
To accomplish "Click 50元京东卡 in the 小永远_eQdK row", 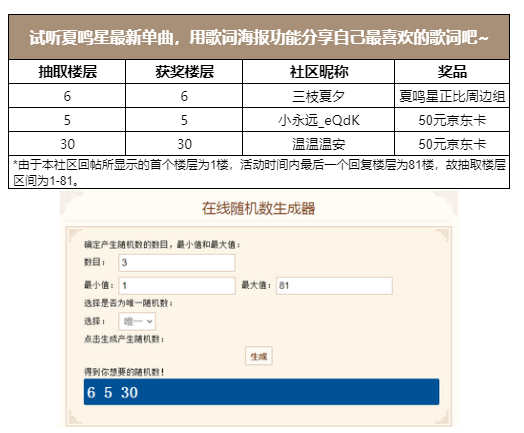I will click(x=452, y=120).
